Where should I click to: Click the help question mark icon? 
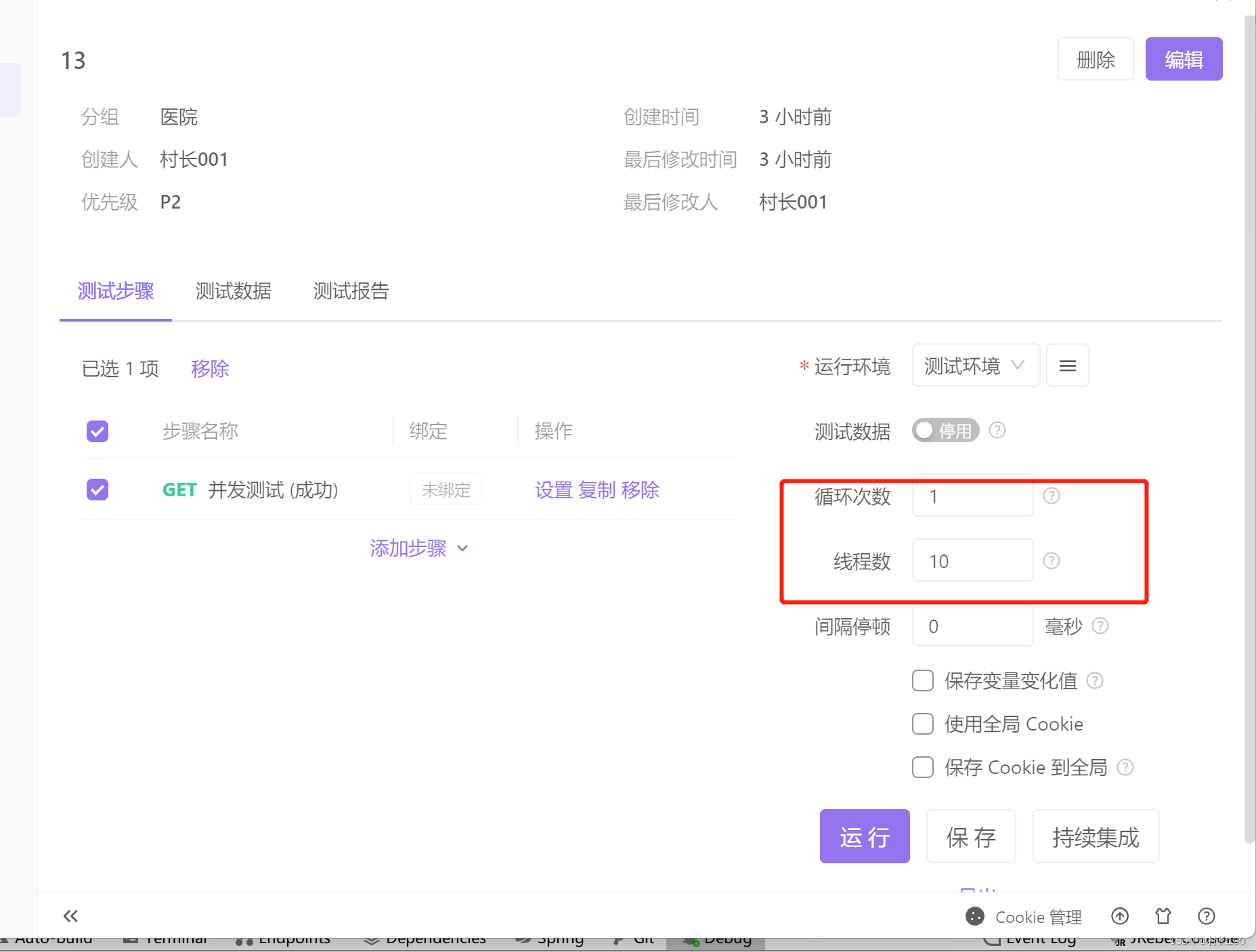(1206, 916)
